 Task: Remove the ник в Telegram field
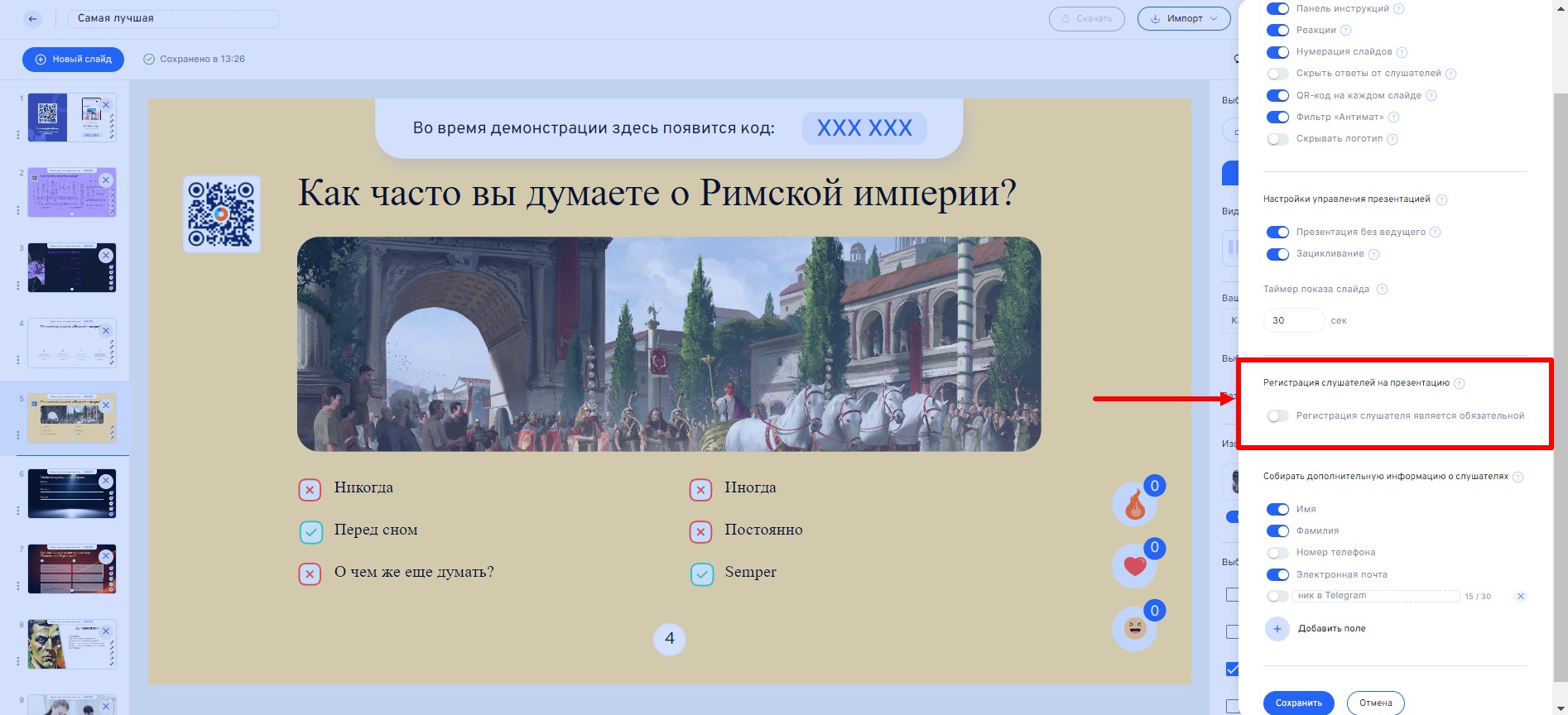[x=1521, y=597]
